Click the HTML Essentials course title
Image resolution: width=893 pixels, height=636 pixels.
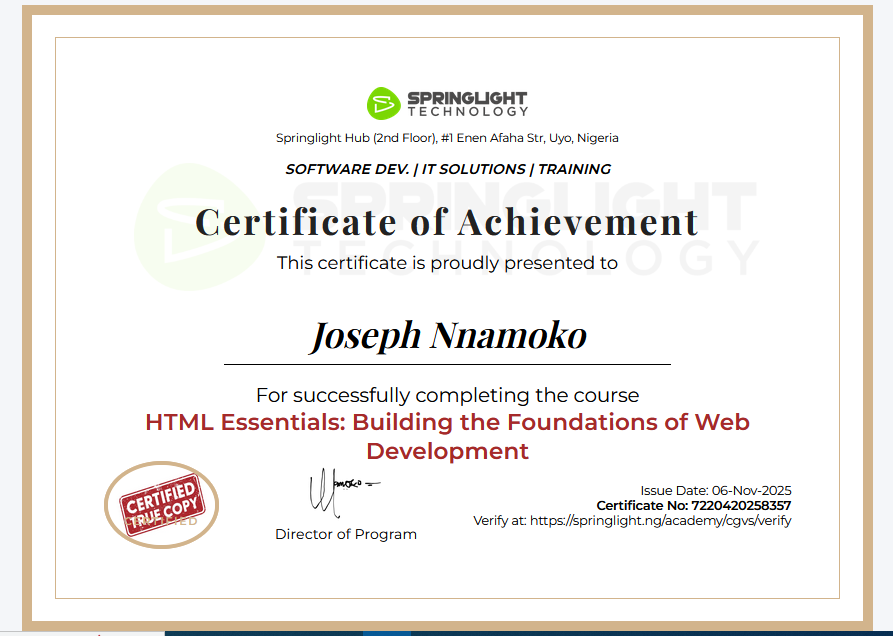[x=447, y=422]
